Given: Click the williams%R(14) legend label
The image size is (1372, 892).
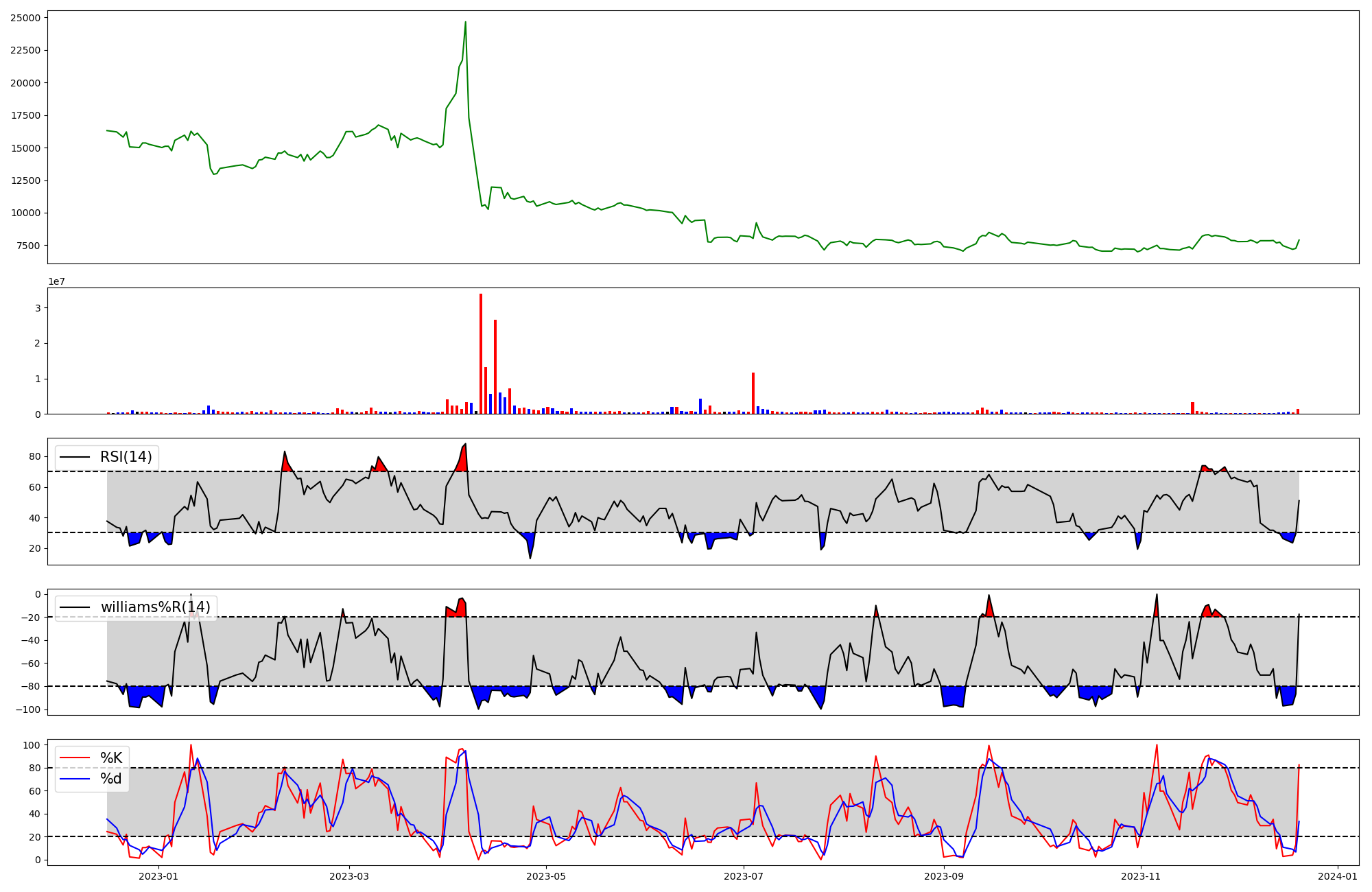Looking at the screenshot, I should tap(155, 607).
